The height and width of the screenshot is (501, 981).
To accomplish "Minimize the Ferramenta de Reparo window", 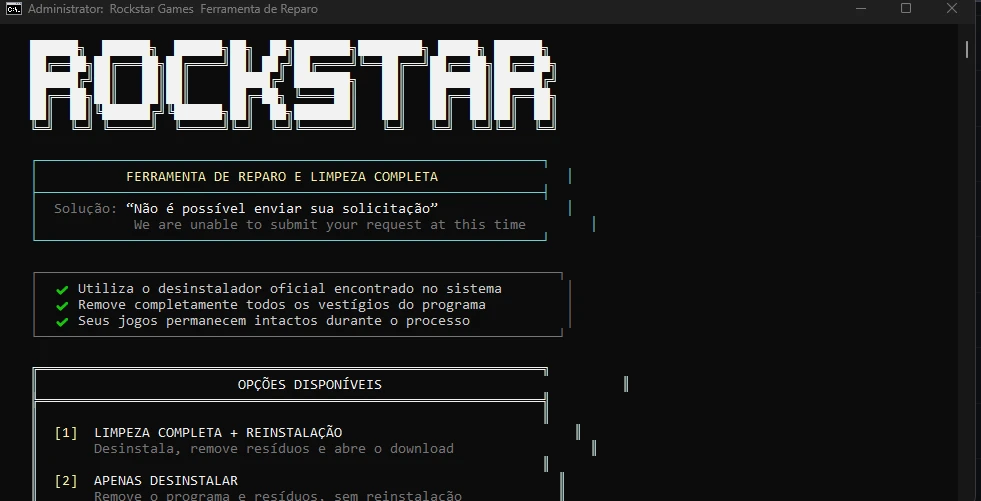I will coord(861,9).
